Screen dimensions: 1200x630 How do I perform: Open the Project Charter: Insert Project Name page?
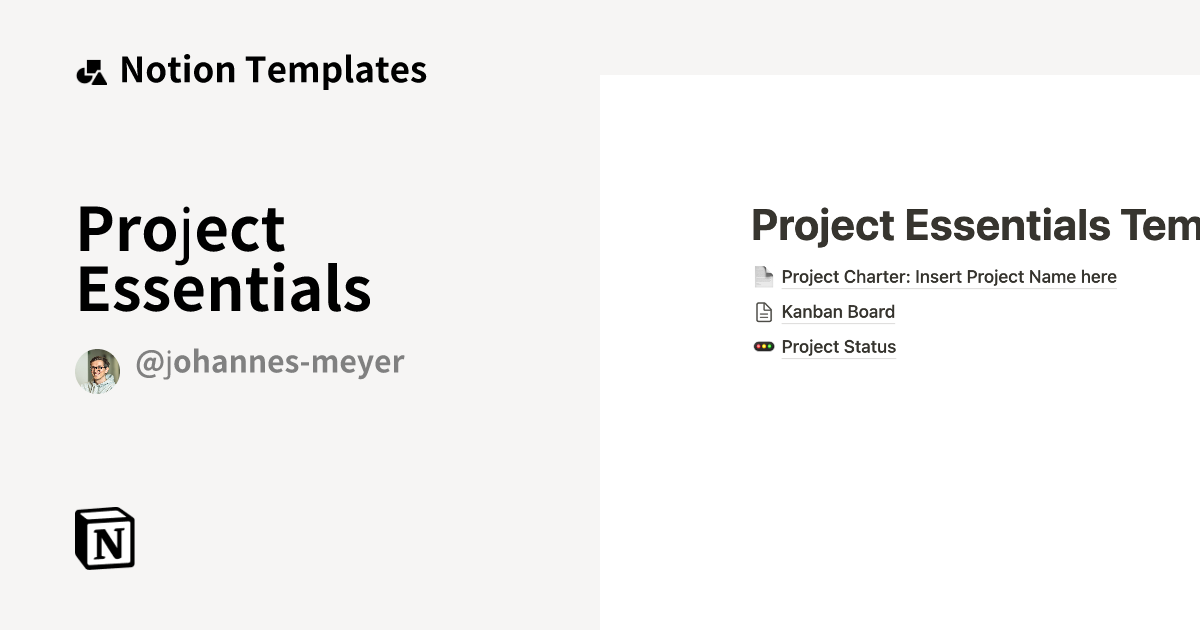(949, 276)
